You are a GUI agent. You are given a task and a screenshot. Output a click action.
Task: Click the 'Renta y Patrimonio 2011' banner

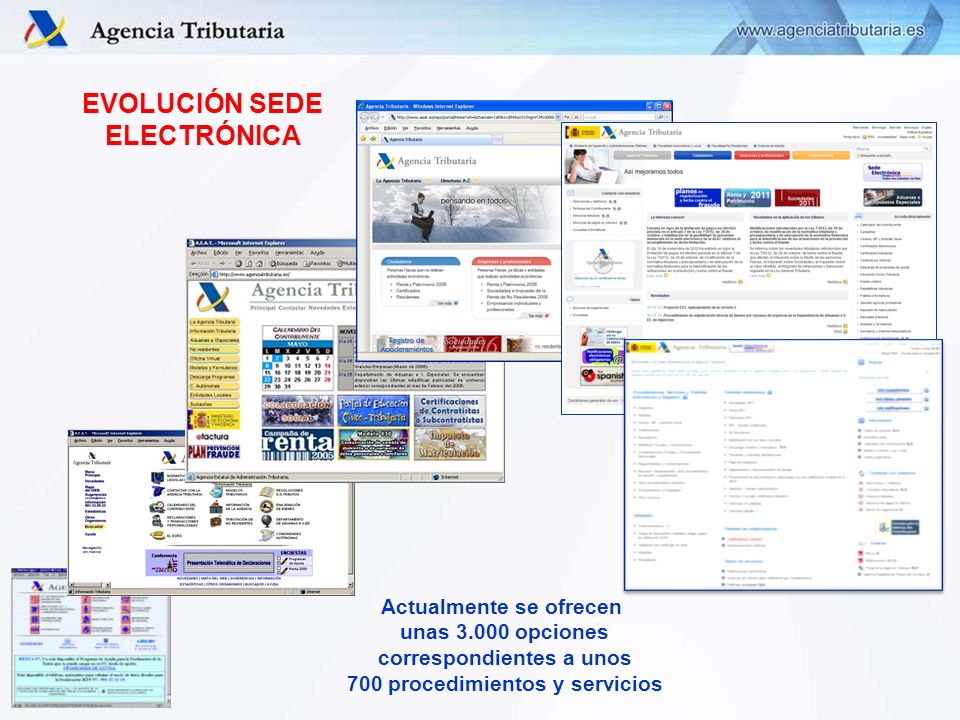click(748, 198)
